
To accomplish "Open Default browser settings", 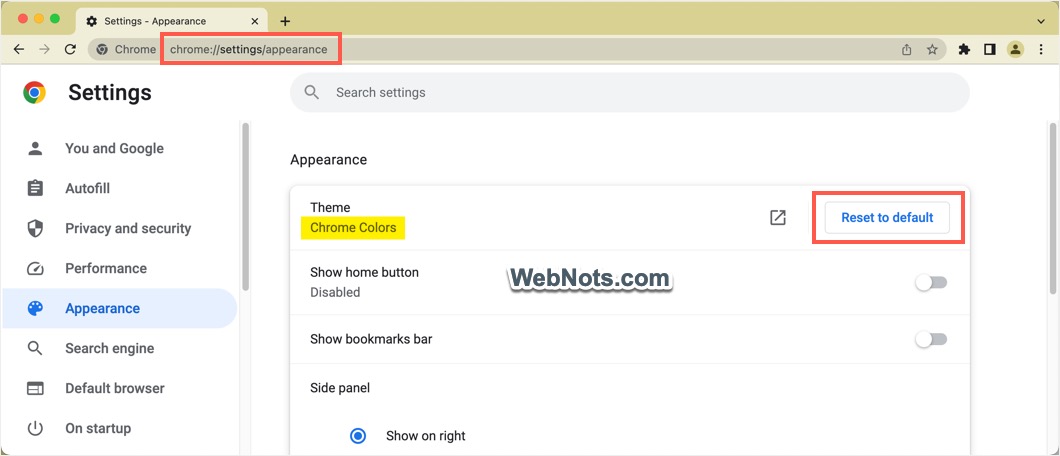I will [120, 388].
